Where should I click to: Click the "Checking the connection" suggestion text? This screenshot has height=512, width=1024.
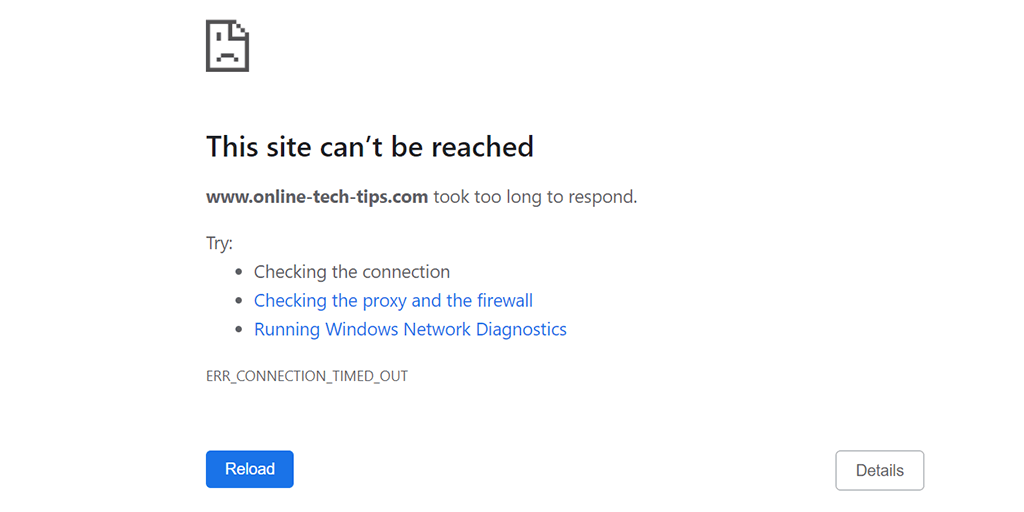[x=351, y=272]
